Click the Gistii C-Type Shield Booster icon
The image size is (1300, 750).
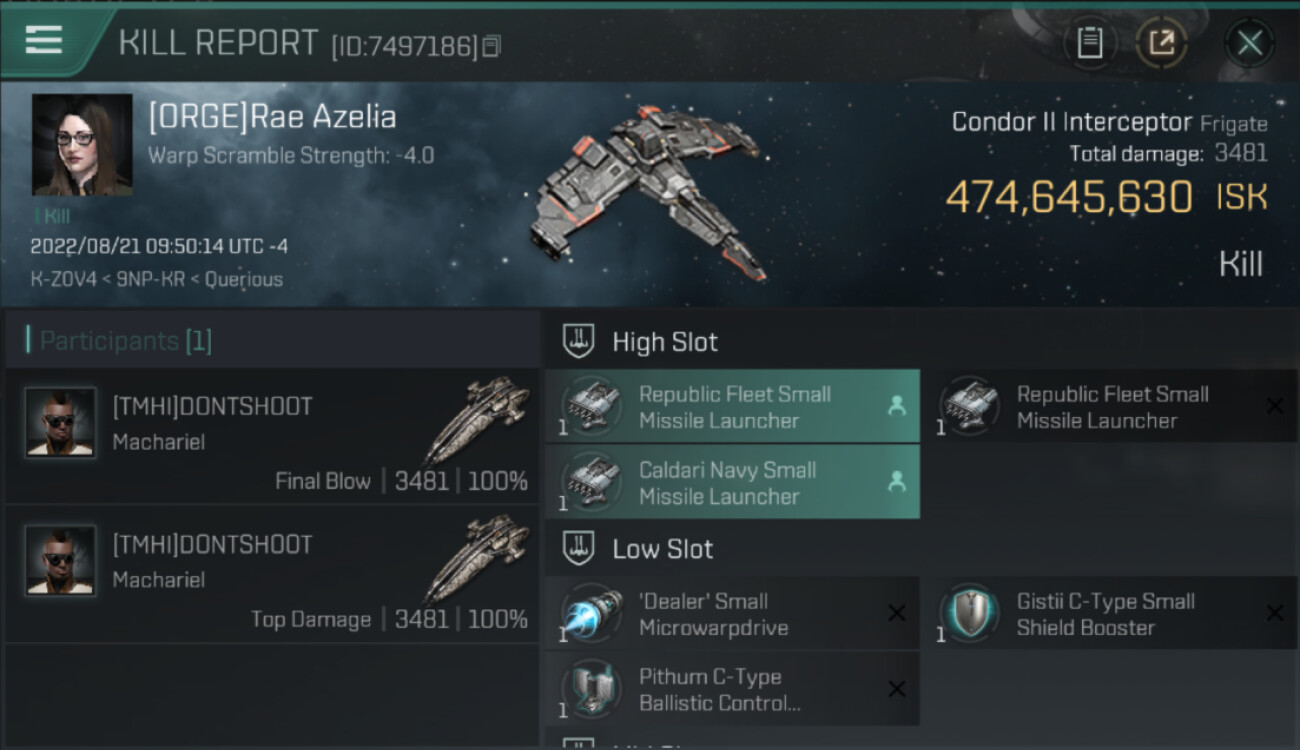click(969, 613)
